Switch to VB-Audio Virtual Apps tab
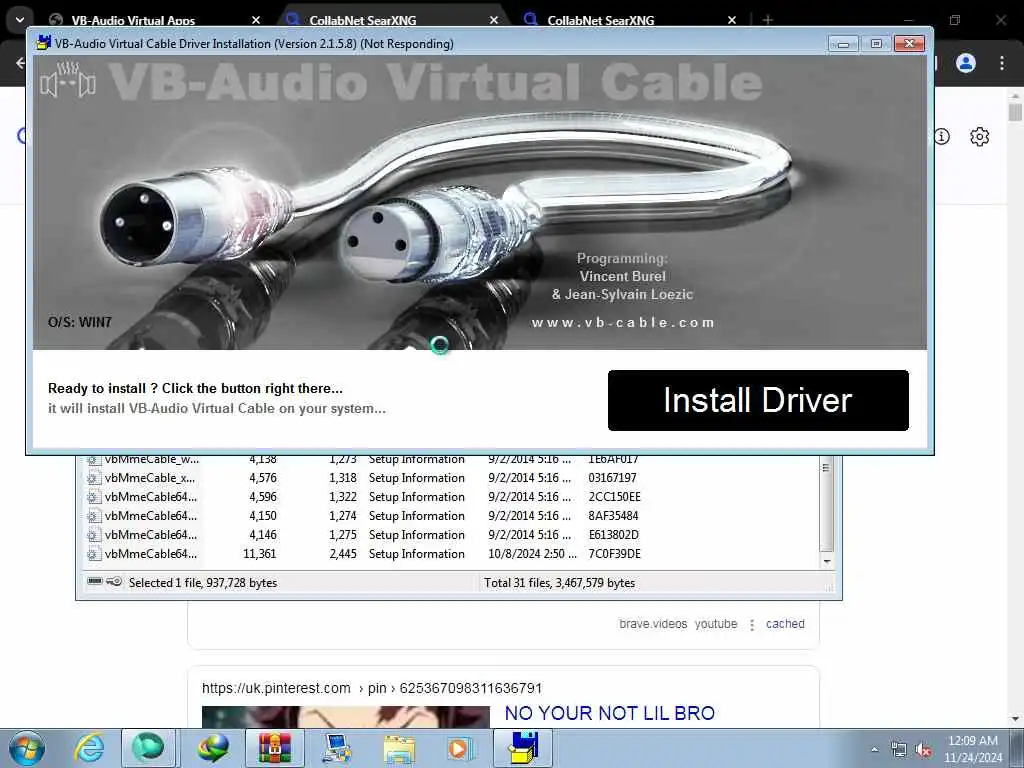This screenshot has height=768, width=1024. pos(133,20)
